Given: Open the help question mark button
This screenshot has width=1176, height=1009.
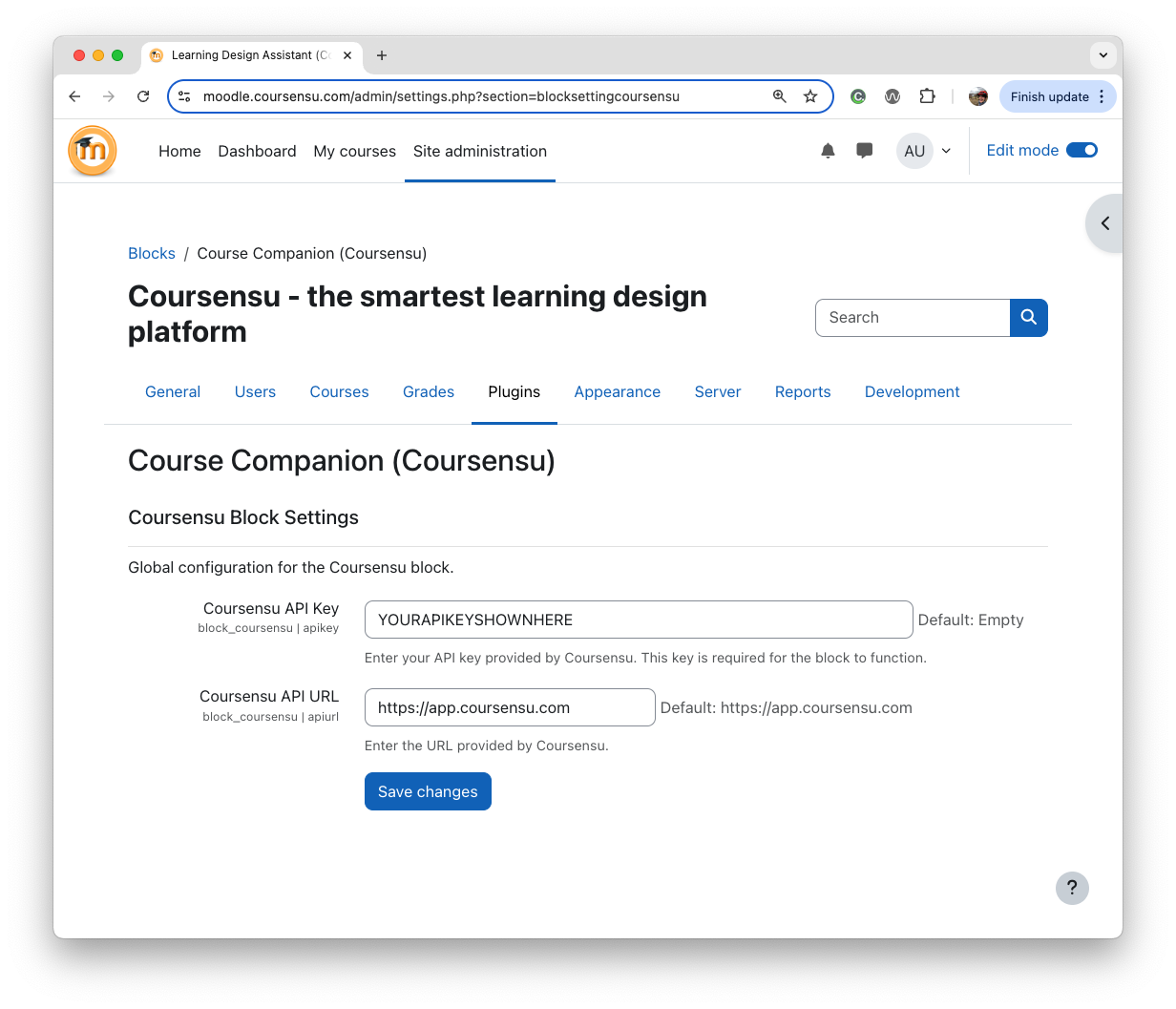Looking at the screenshot, I should (x=1072, y=888).
